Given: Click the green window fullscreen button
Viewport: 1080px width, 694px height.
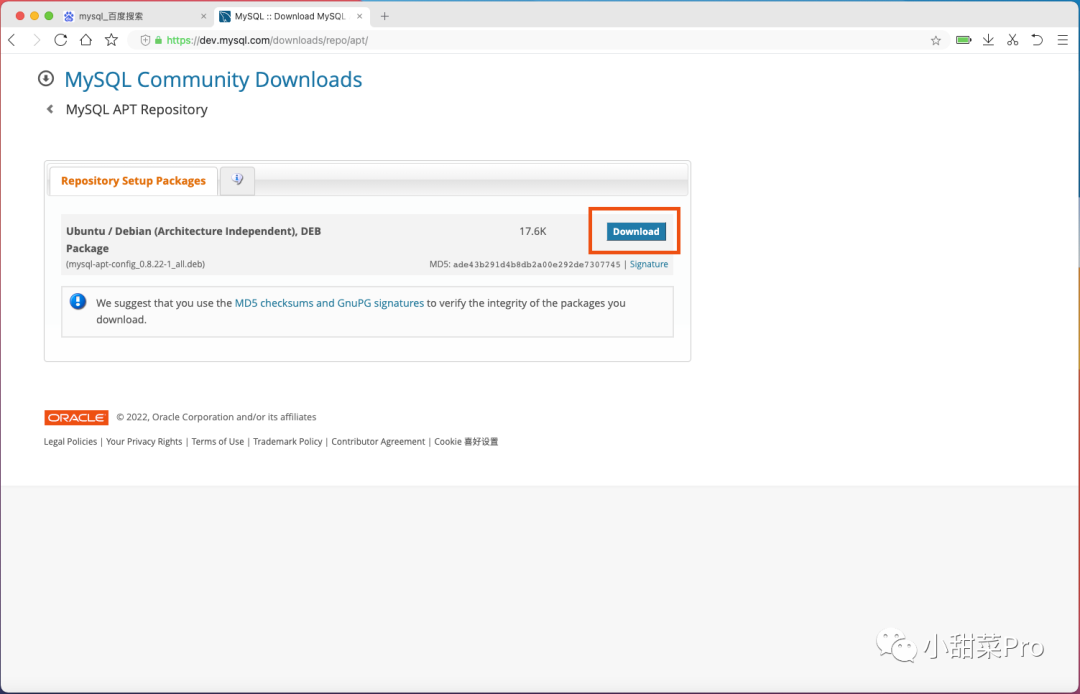Looking at the screenshot, I should click(x=49, y=16).
